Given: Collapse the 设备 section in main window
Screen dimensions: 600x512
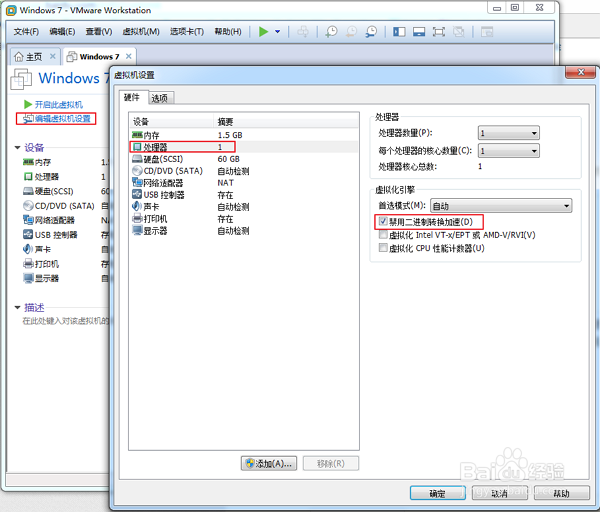Looking at the screenshot, I should 17,148.
